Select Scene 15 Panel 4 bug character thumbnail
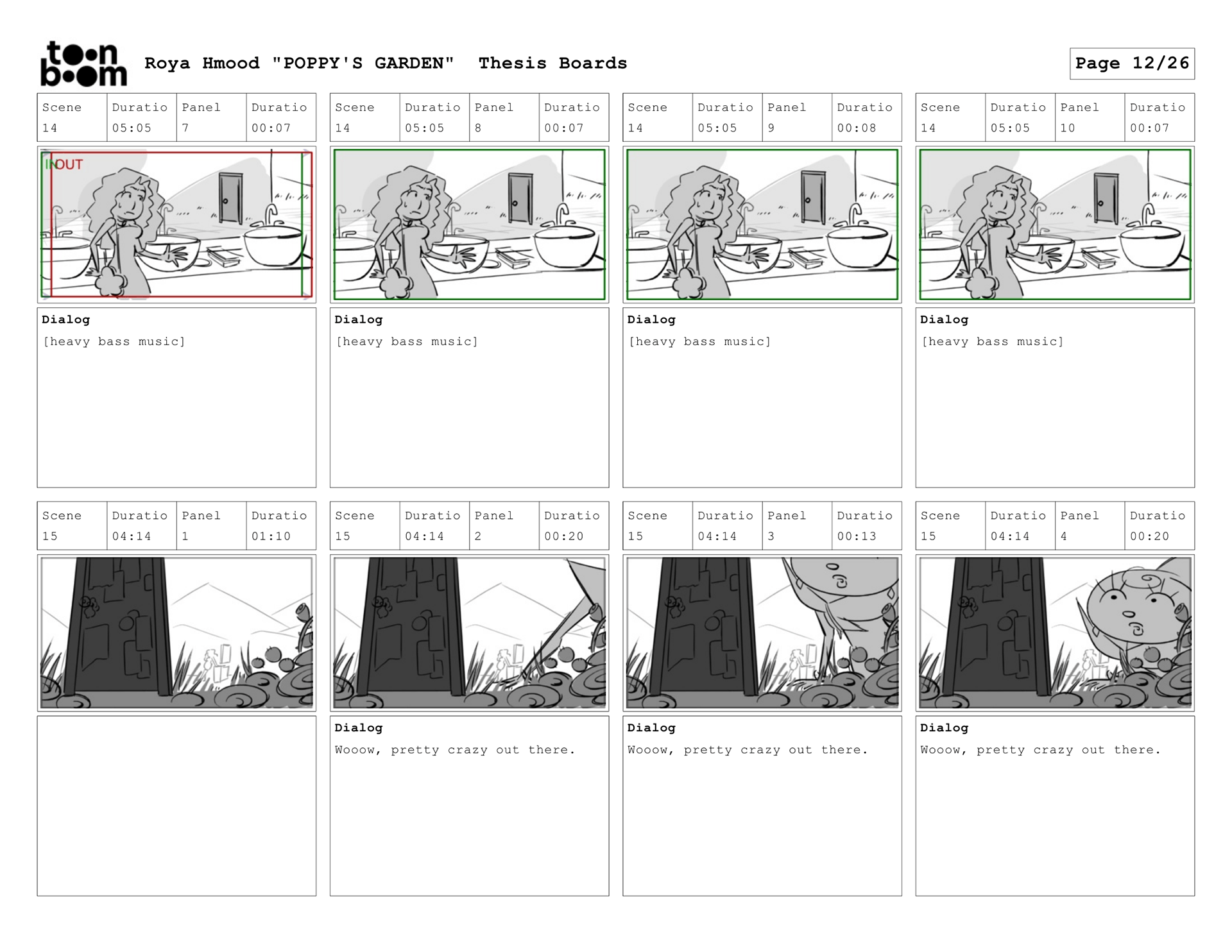 [x=1055, y=633]
